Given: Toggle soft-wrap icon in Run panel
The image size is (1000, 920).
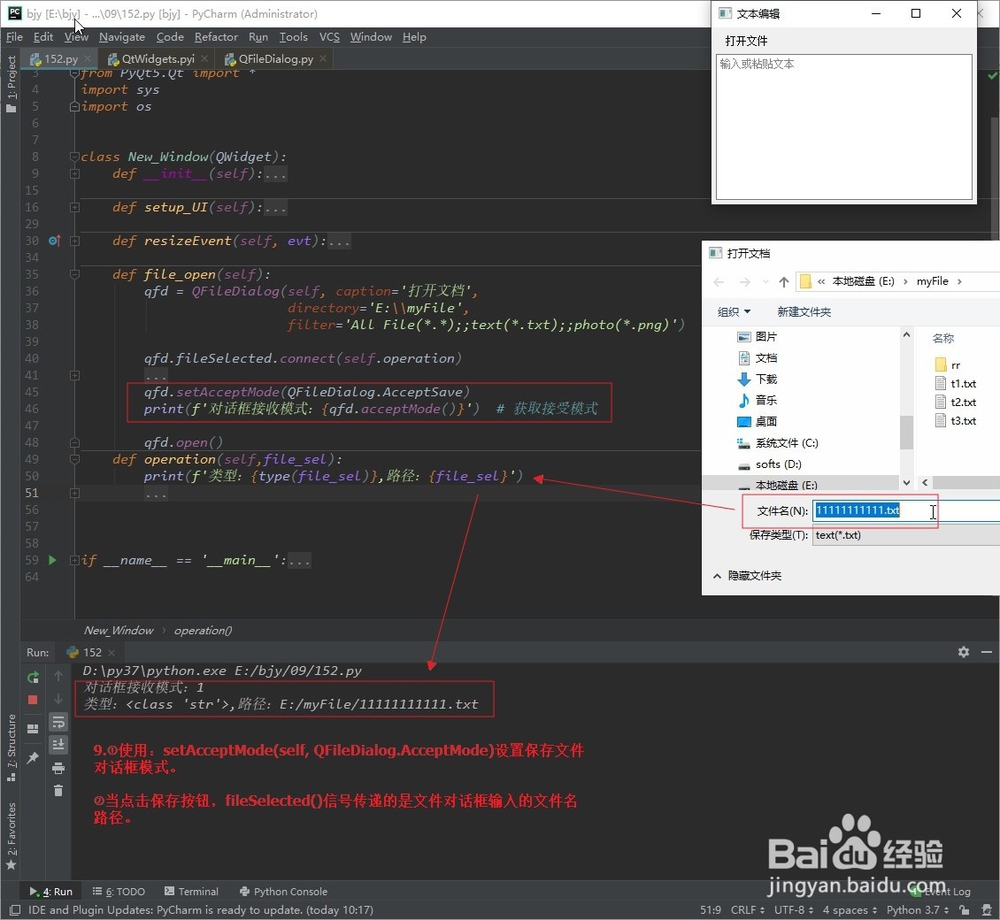Looking at the screenshot, I should tap(58, 722).
